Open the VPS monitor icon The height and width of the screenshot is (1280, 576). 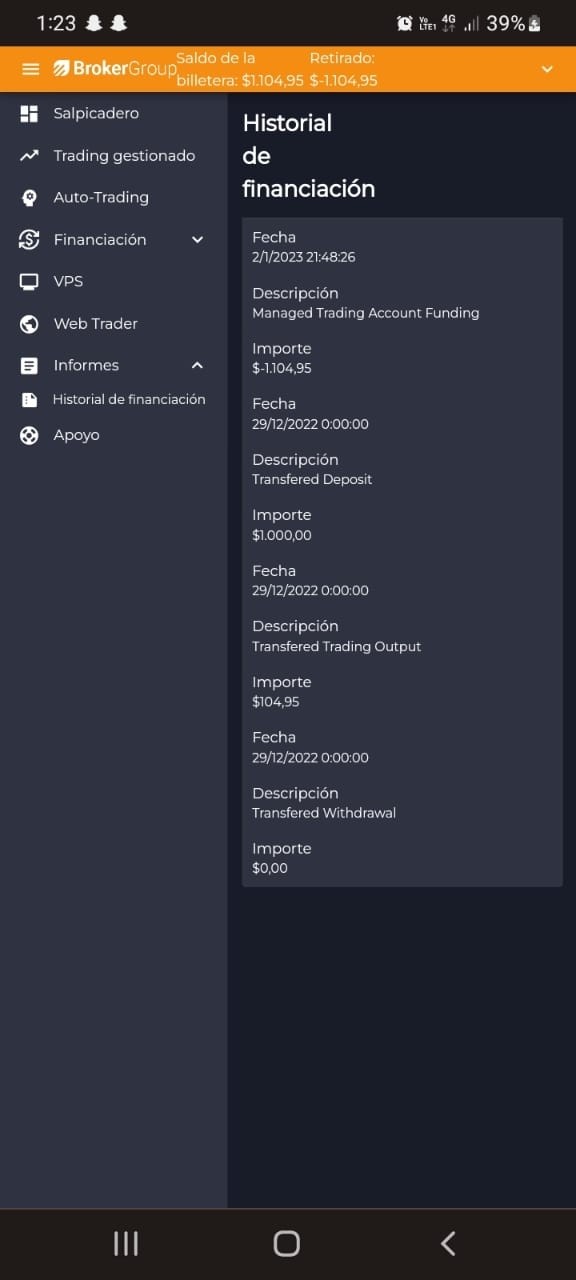click(x=29, y=282)
